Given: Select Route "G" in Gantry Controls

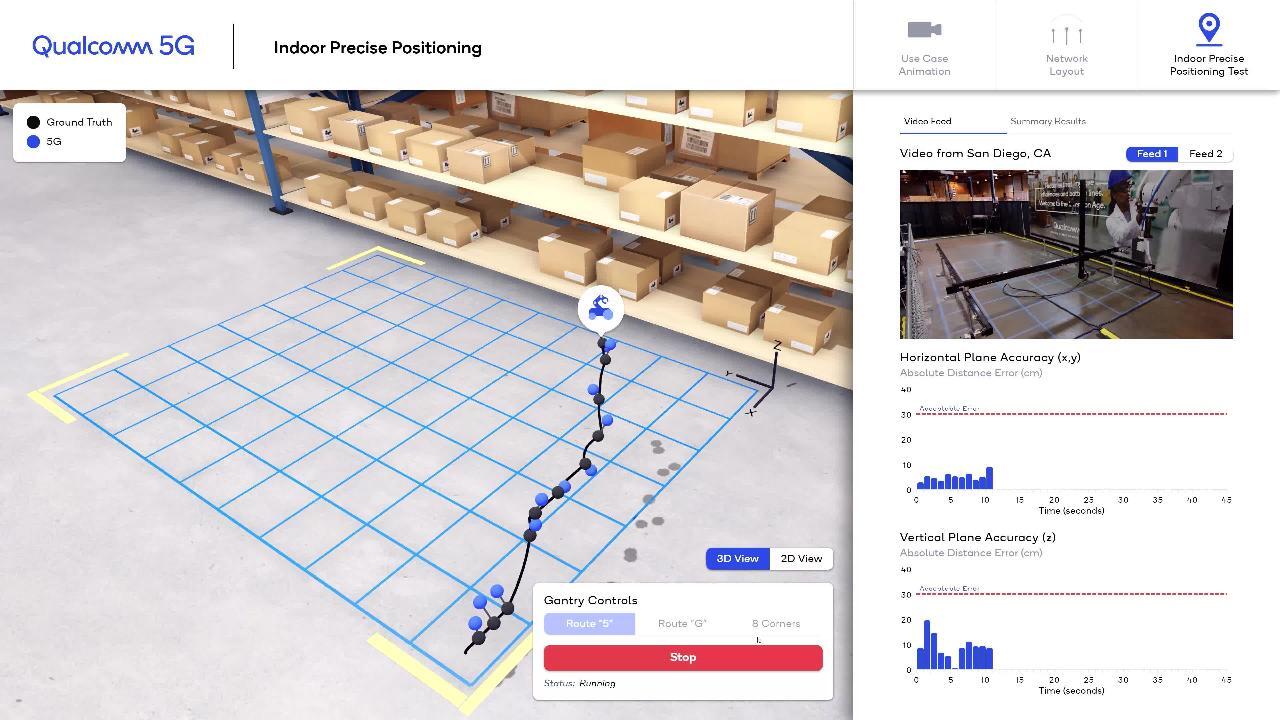Looking at the screenshot, I should point(682,623).
